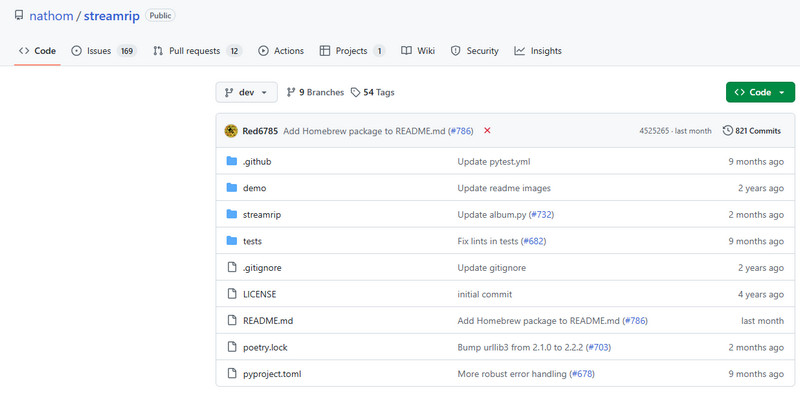
Task: Open the .gitignore file
Action: tap(262, 268)
